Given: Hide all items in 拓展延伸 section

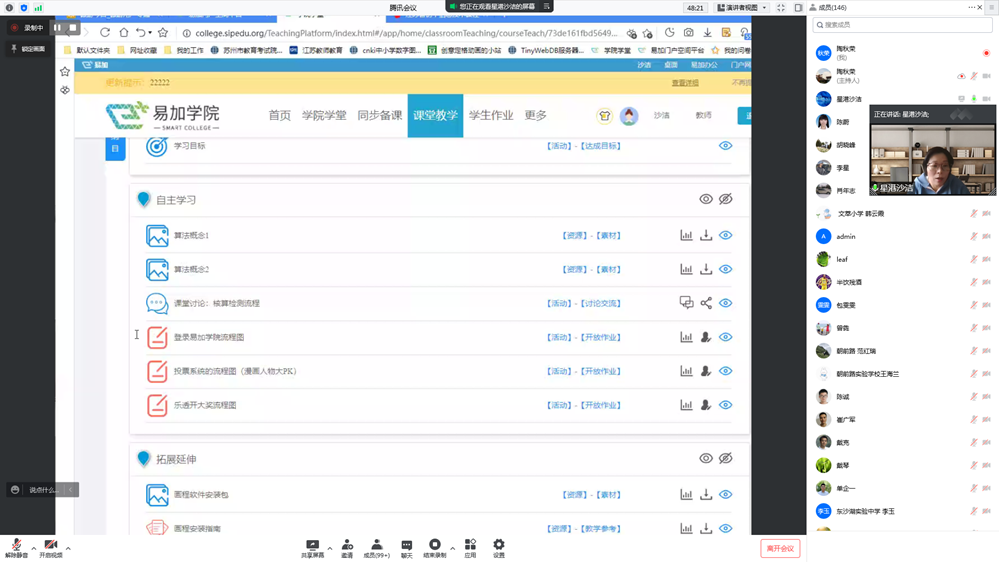Looking at the screenshot, I should tap(726, 458).
